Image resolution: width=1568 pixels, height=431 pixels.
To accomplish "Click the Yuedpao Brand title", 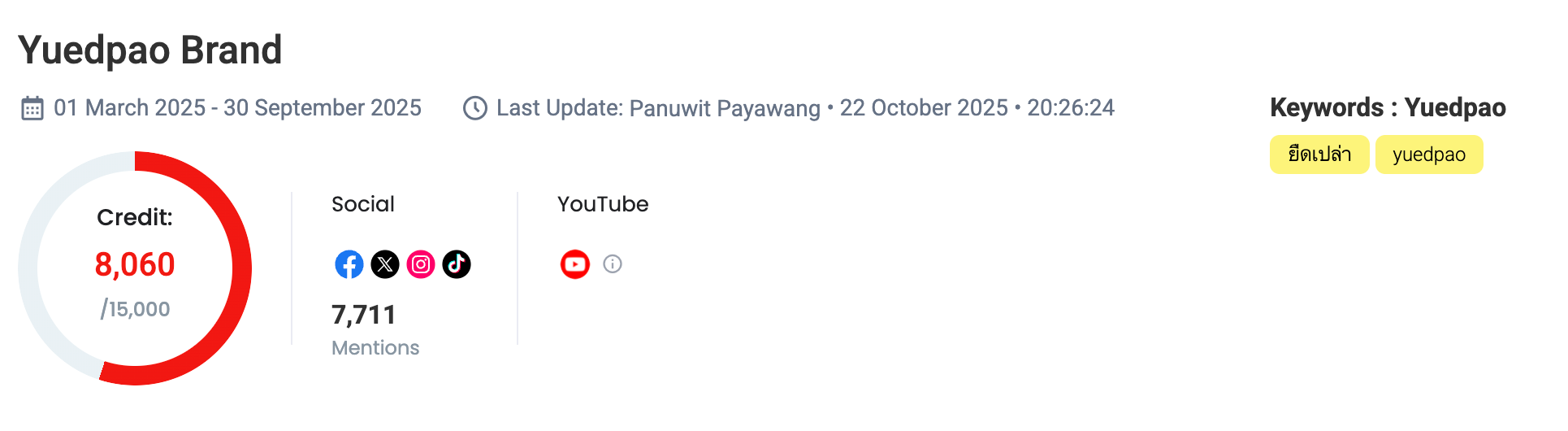I will pos(150,50).
